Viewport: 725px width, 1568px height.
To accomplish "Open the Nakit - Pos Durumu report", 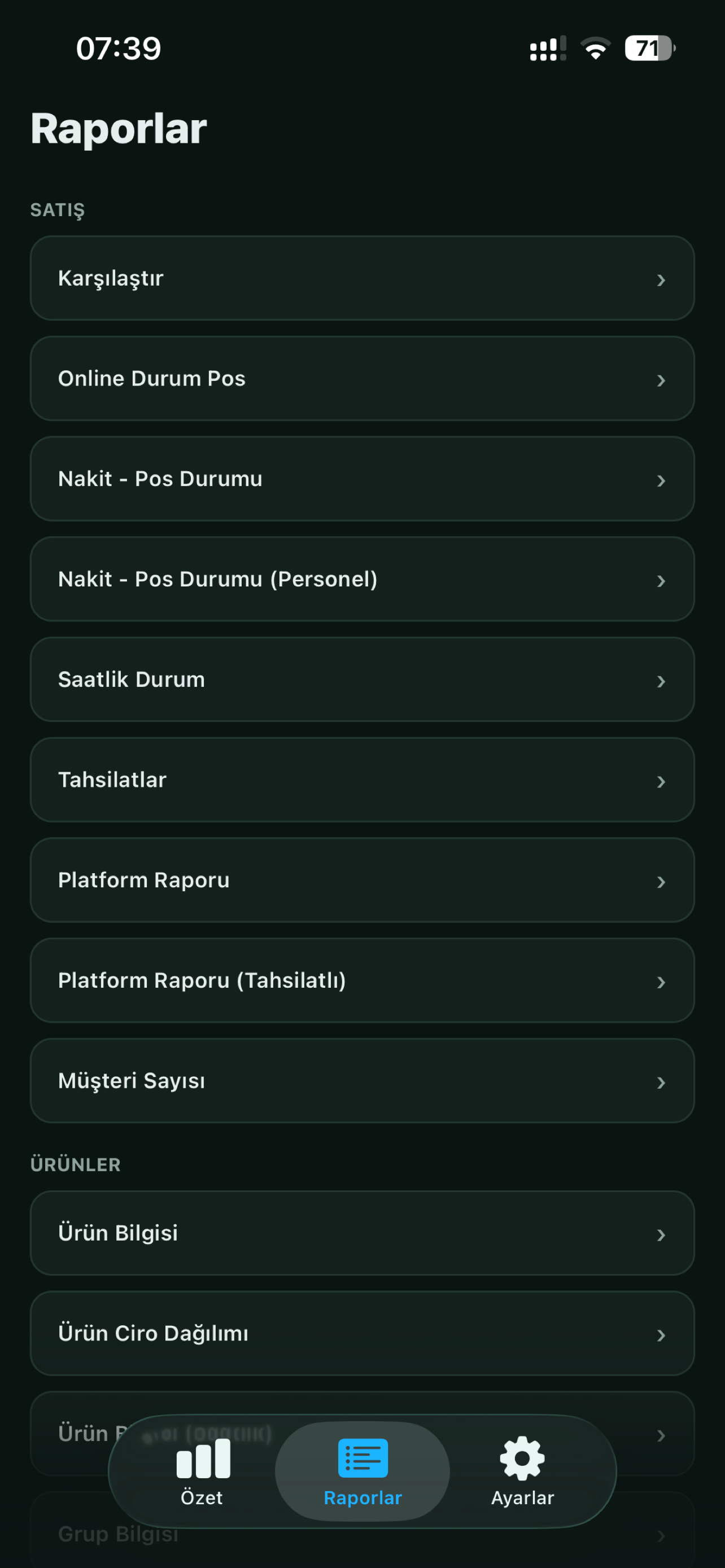I will [362, 479].
